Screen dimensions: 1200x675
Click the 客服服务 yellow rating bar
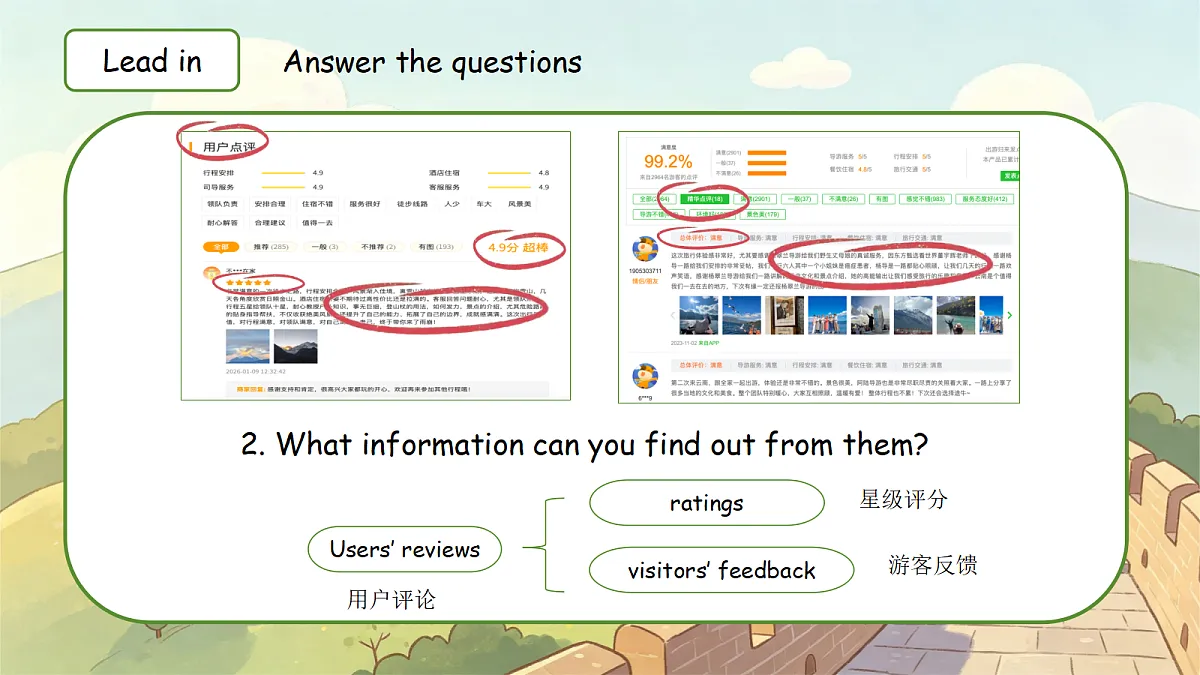(509, 187)
